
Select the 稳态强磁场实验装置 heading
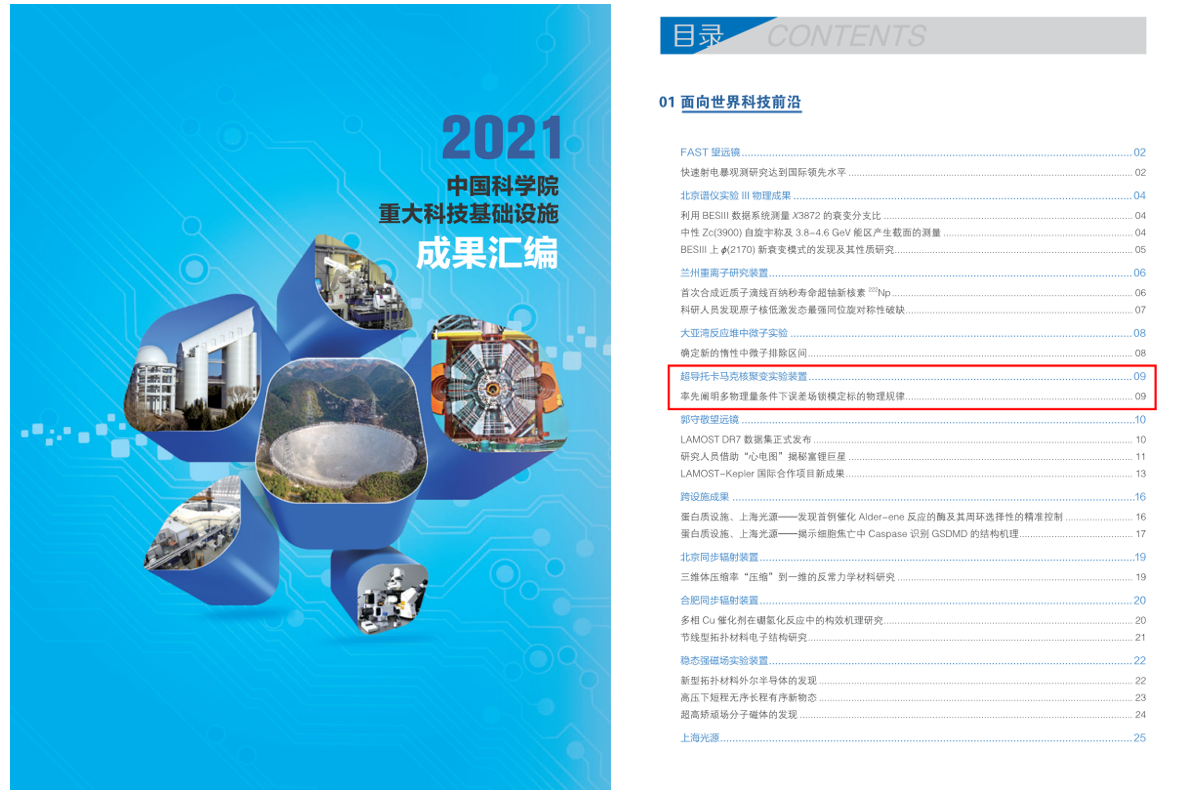[724, 661]
